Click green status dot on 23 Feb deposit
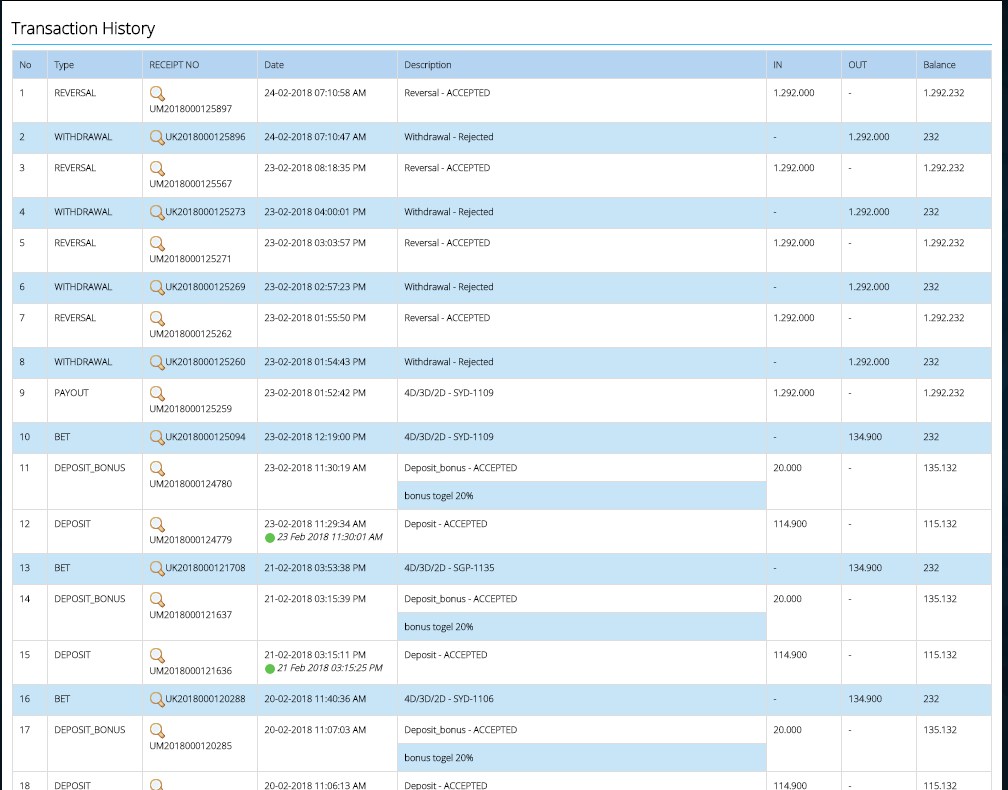Screen dimensions: 1008x790 (x=270, y=538)
